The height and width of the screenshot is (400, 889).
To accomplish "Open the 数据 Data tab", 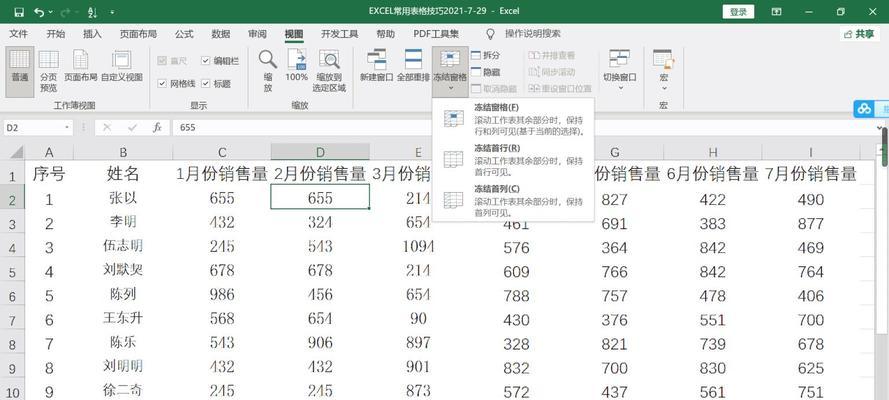I will (221, 34).
